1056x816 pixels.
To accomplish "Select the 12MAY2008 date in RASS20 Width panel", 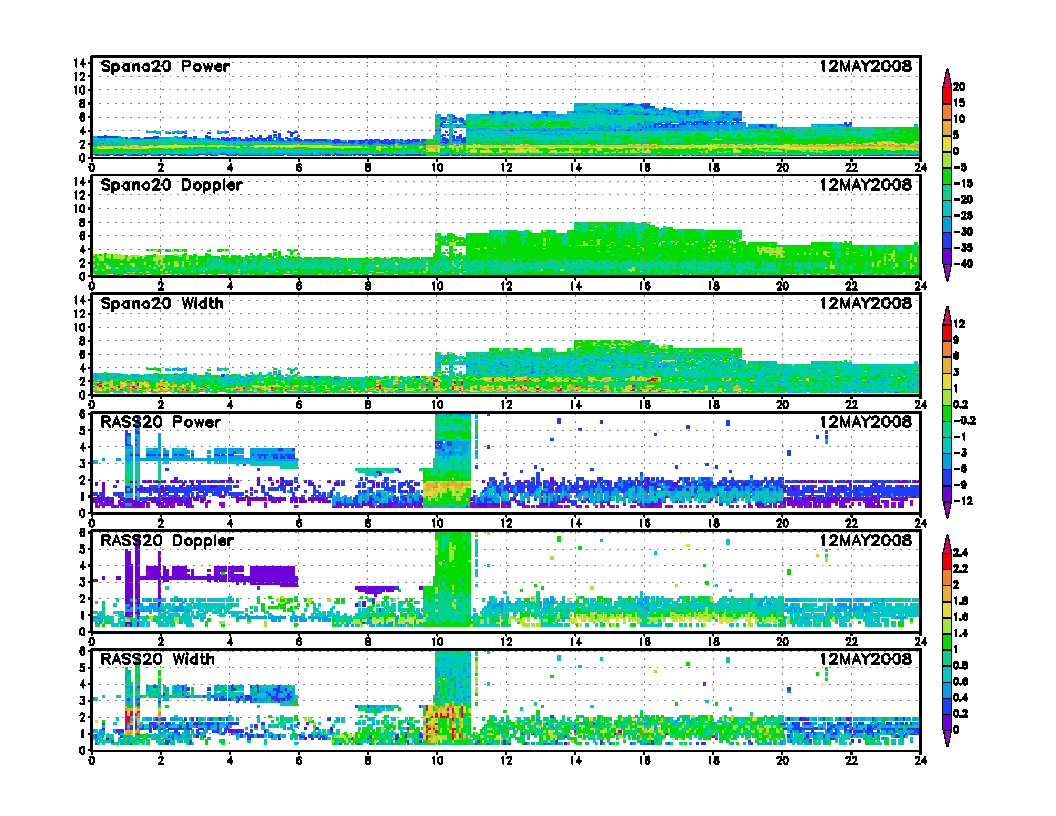I will pyautogui.click(x=865, y=658).
